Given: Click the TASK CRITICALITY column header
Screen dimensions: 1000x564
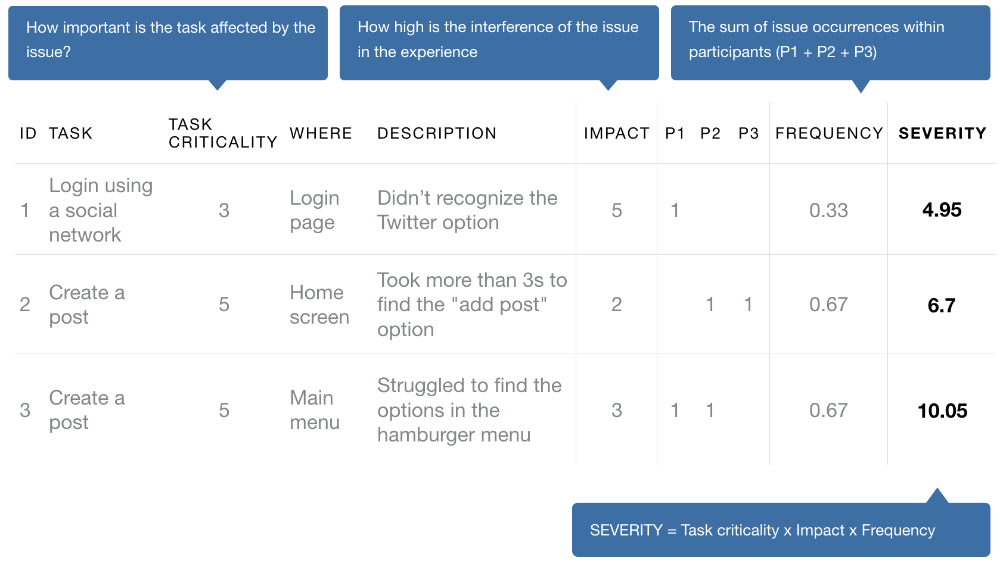Looking at the screenshot, I should click(x=222, y=133).
